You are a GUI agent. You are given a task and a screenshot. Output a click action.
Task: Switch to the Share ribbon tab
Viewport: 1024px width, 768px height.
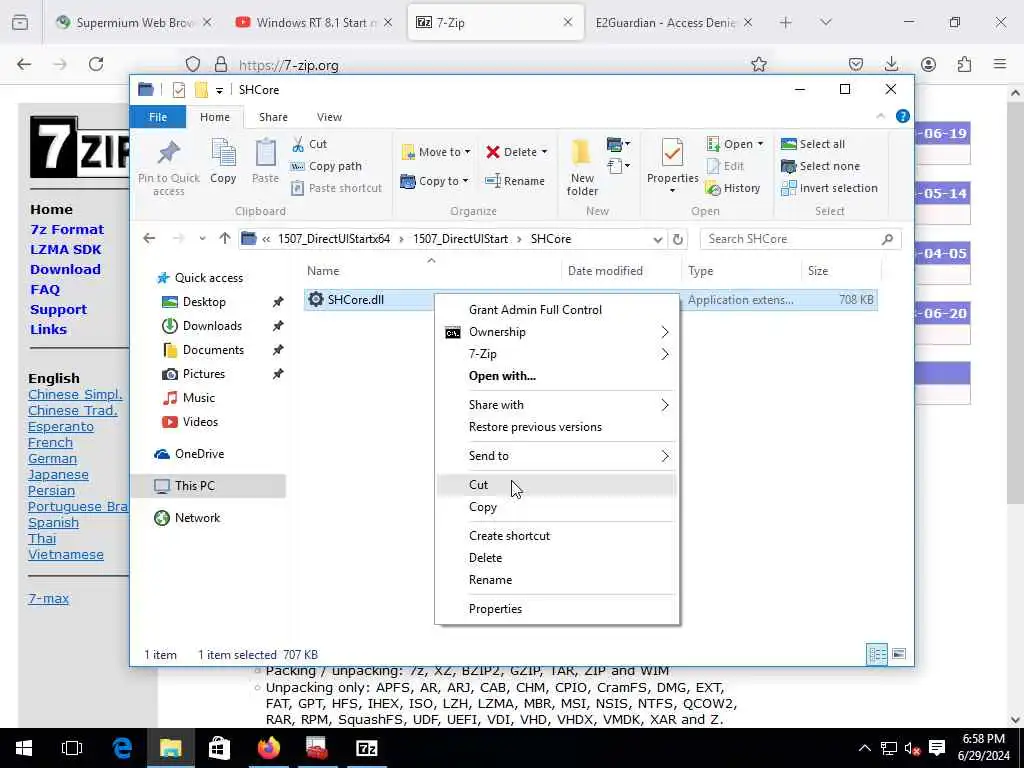273,117
